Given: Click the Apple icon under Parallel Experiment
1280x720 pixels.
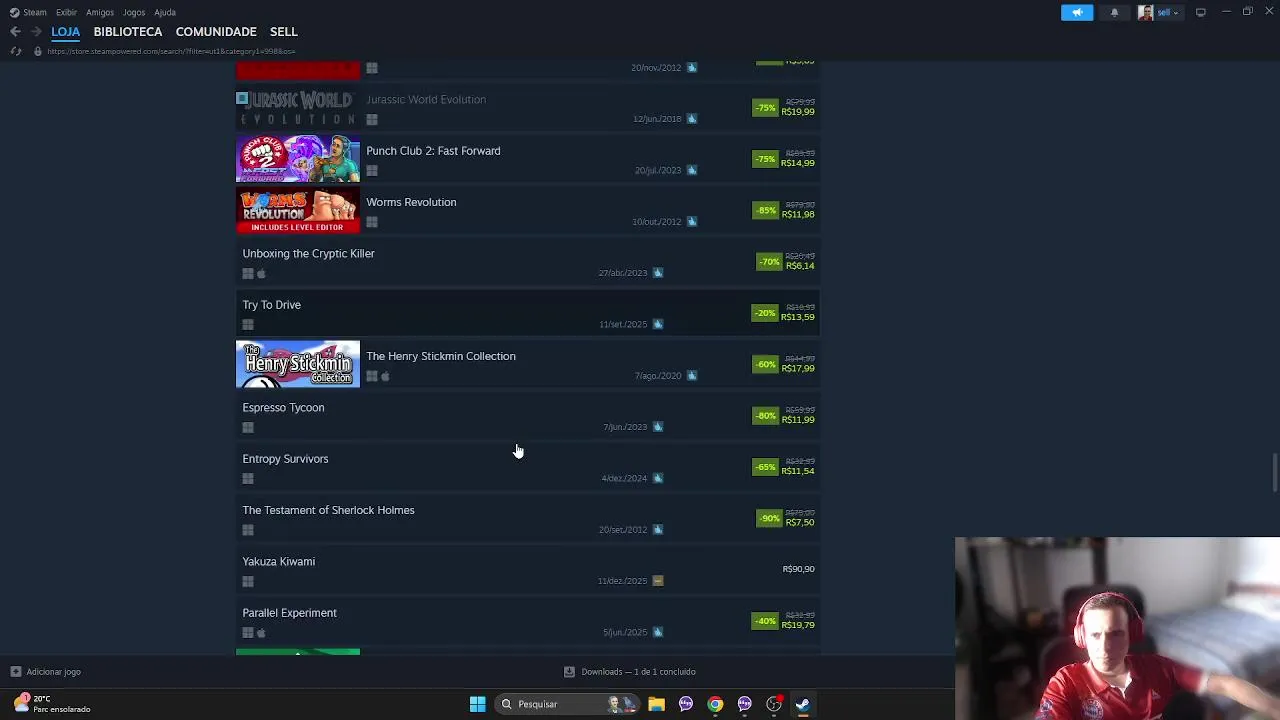Looking at the screenshot, I should pos(261,633).
